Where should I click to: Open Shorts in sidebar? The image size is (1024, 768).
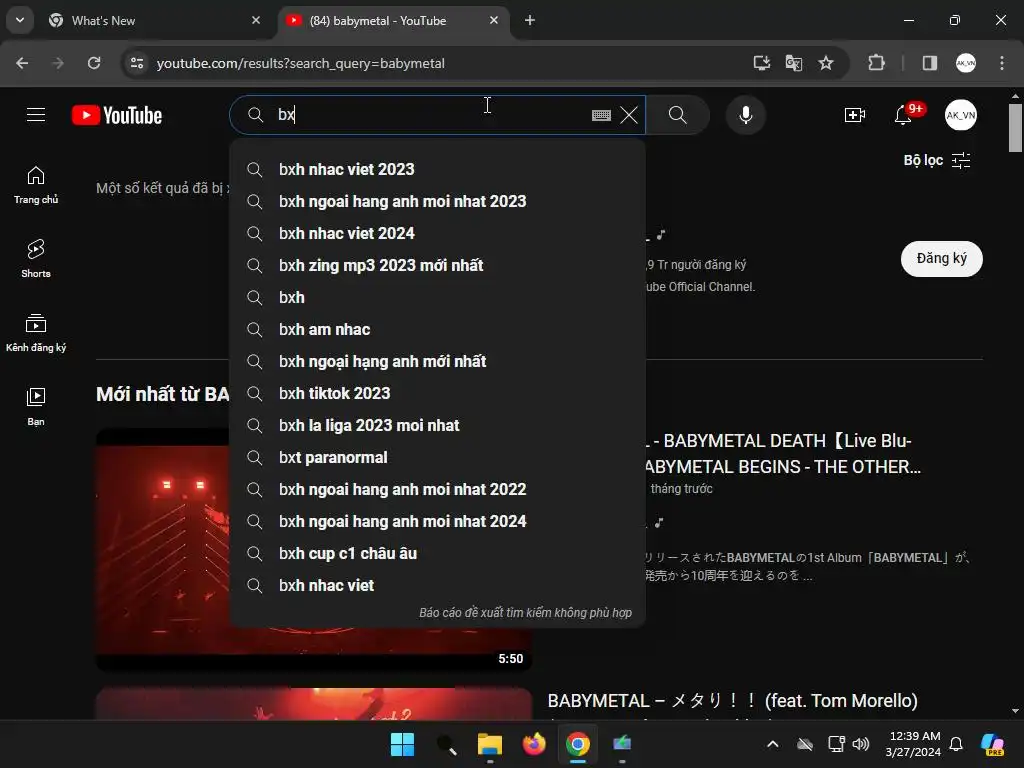click(36, 259)
